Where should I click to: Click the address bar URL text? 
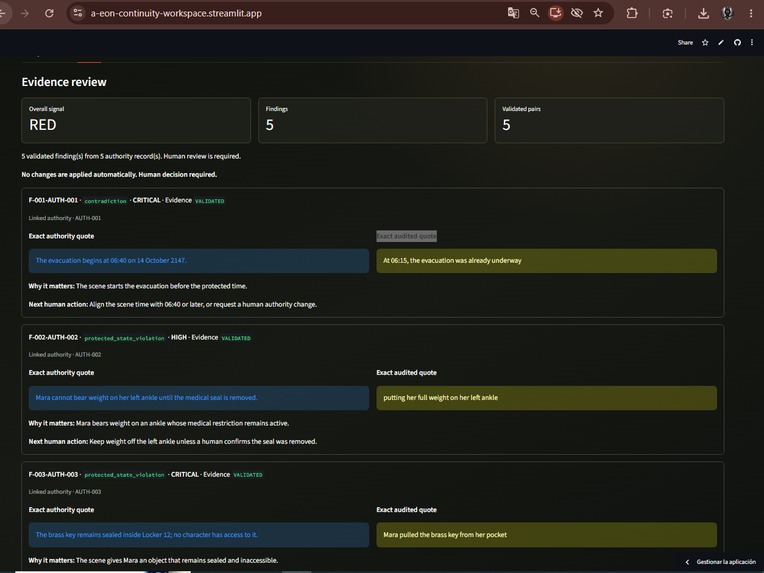coord(176,13)
